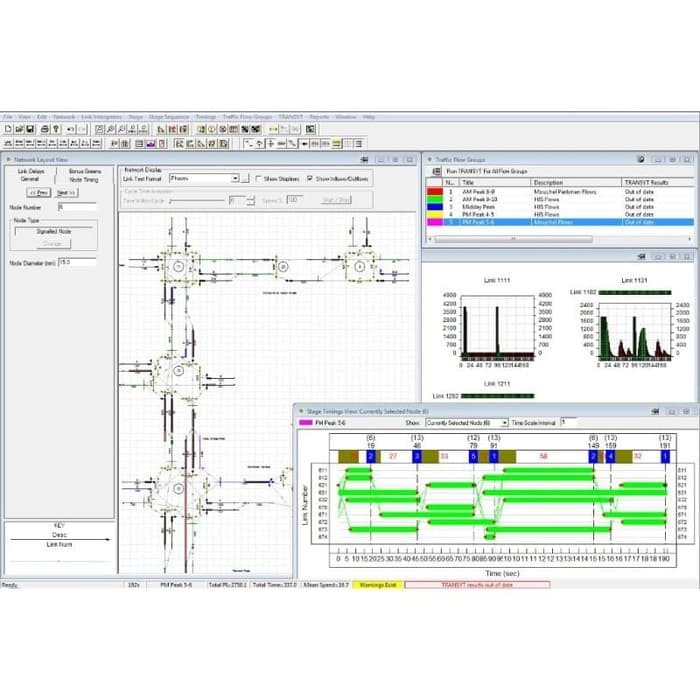Click the zoom magnifier icon in toolbar
The image size is (700, 700).
click(106, 129)
